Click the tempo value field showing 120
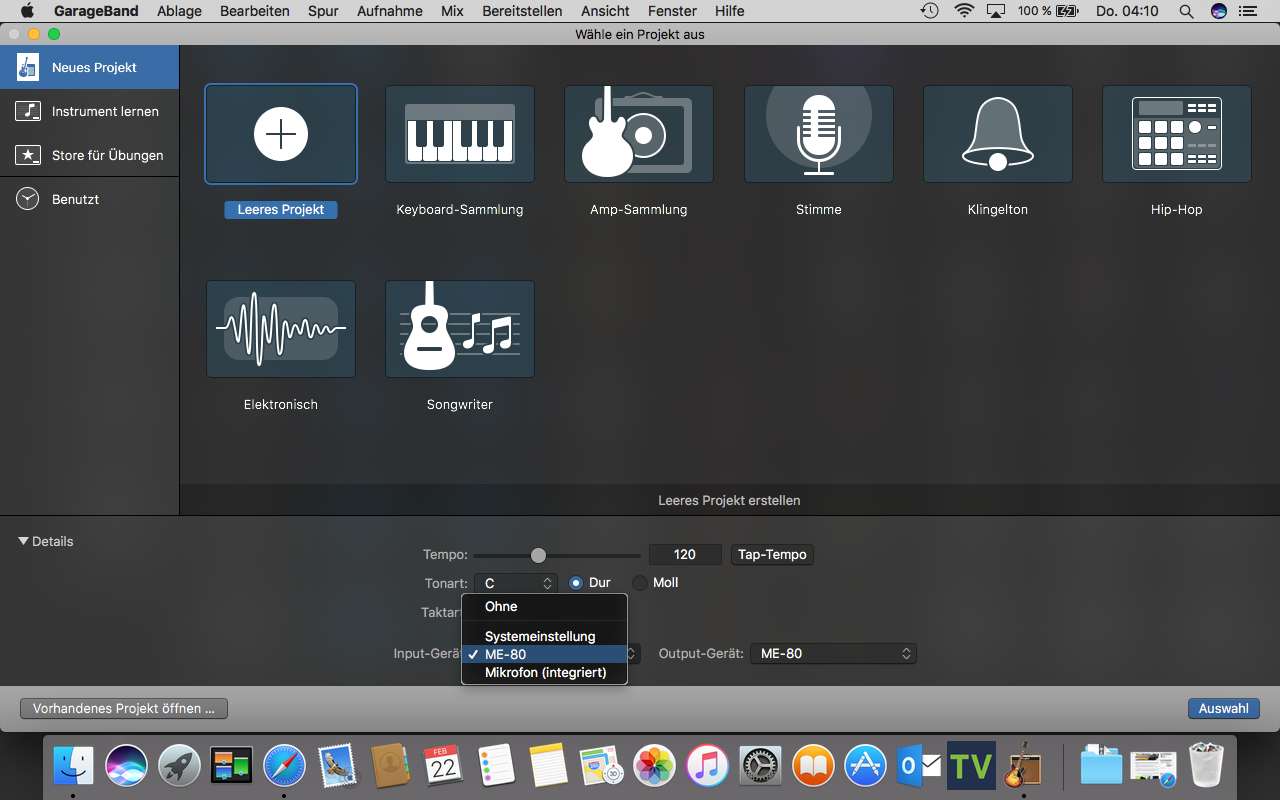1280x800 pixels. tap(685, 554)
